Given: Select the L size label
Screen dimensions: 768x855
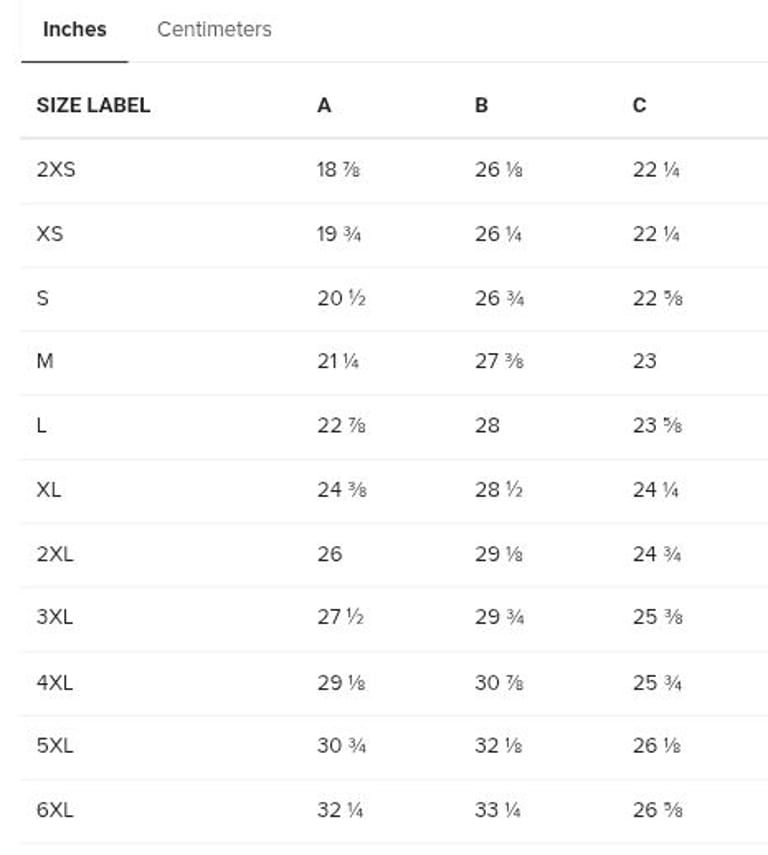Looking at the screenshot, I should coord(41,425).
